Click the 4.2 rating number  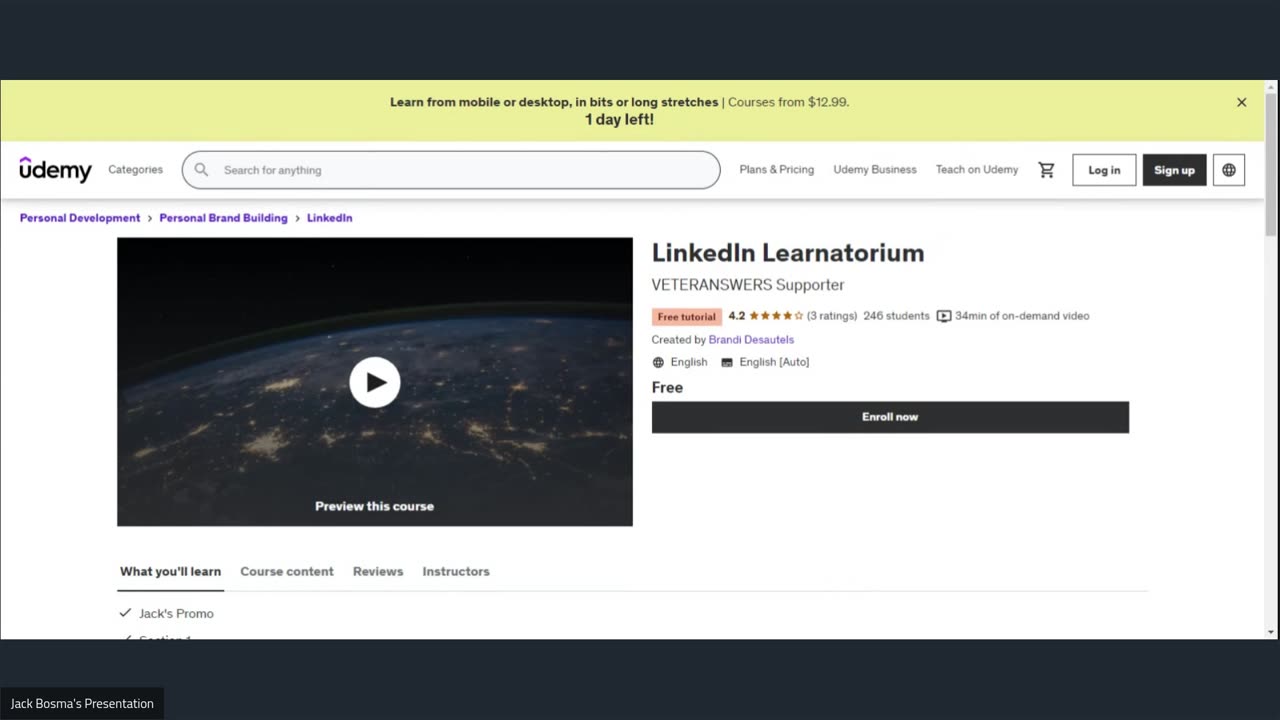737,316
